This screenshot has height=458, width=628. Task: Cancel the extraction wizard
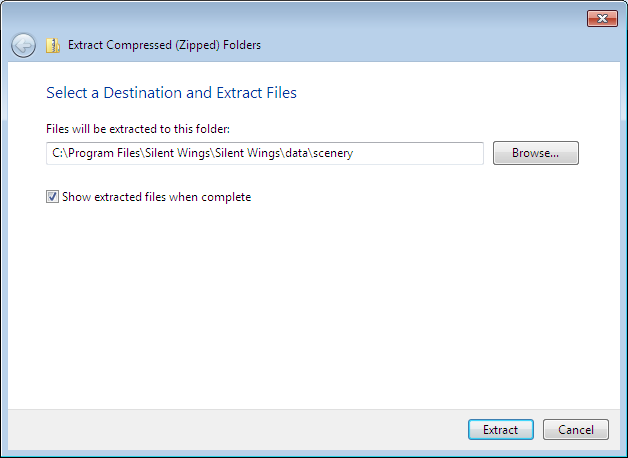[576, 430]
